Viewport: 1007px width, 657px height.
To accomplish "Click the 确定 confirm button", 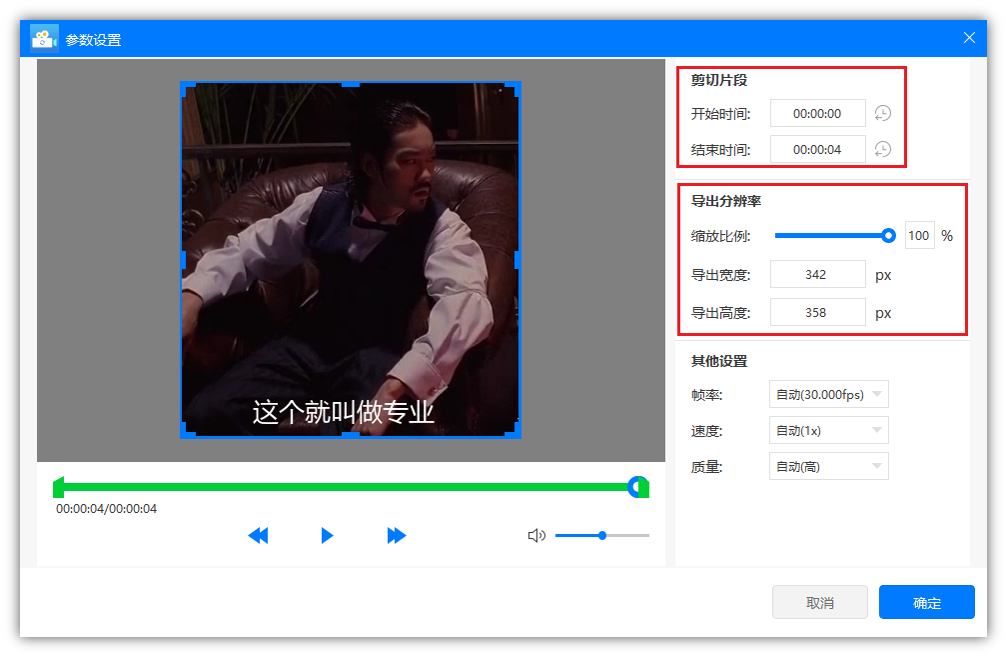I will (927, 602).
